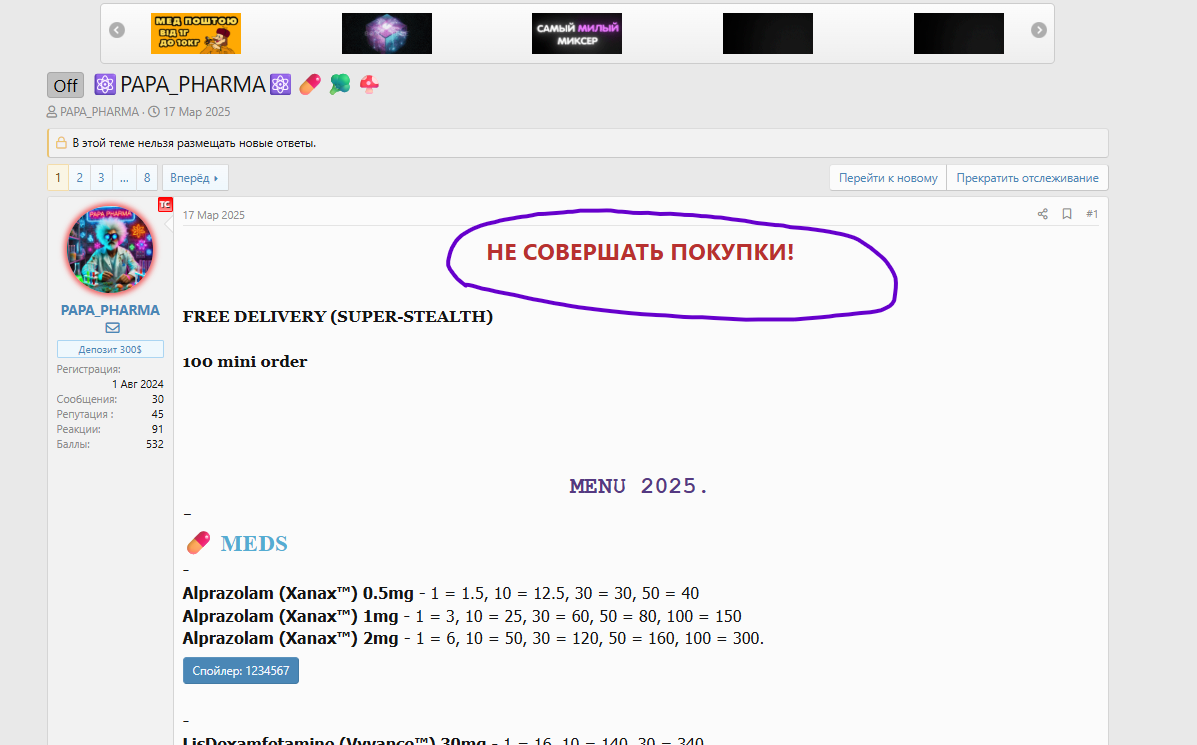1197x745 pixels.
Task: Open the PAPA_PHARMA avatar image
Action: click(111, 249)
